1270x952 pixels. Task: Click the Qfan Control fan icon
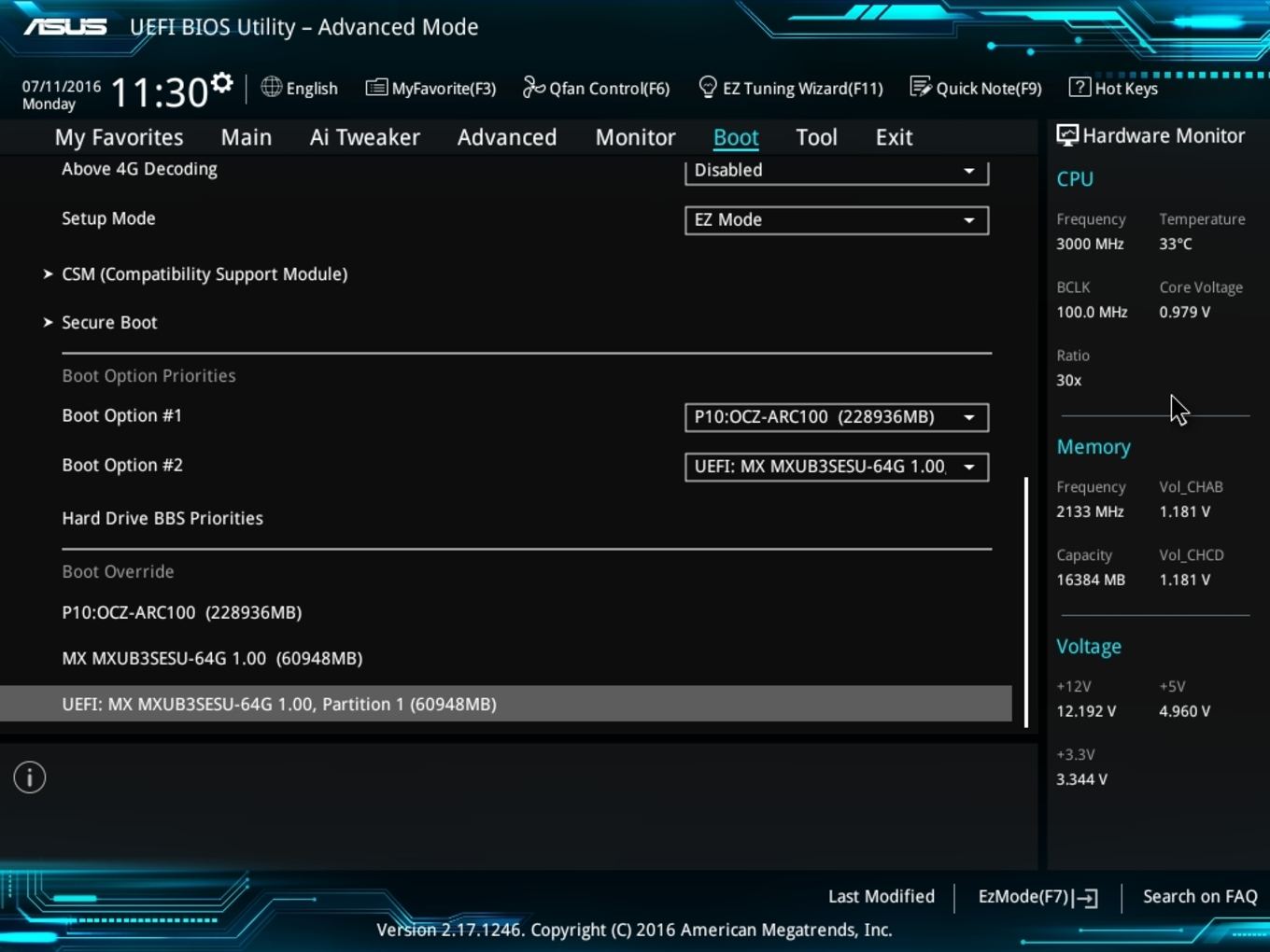click(x=533, y=87)
